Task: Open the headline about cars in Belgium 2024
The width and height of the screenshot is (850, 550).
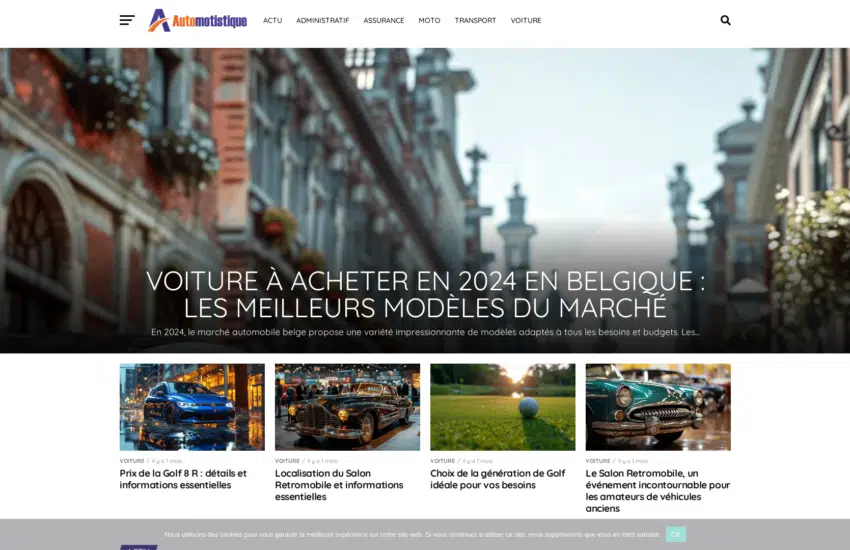Action: pyautogui.click(x=420, y=294)
